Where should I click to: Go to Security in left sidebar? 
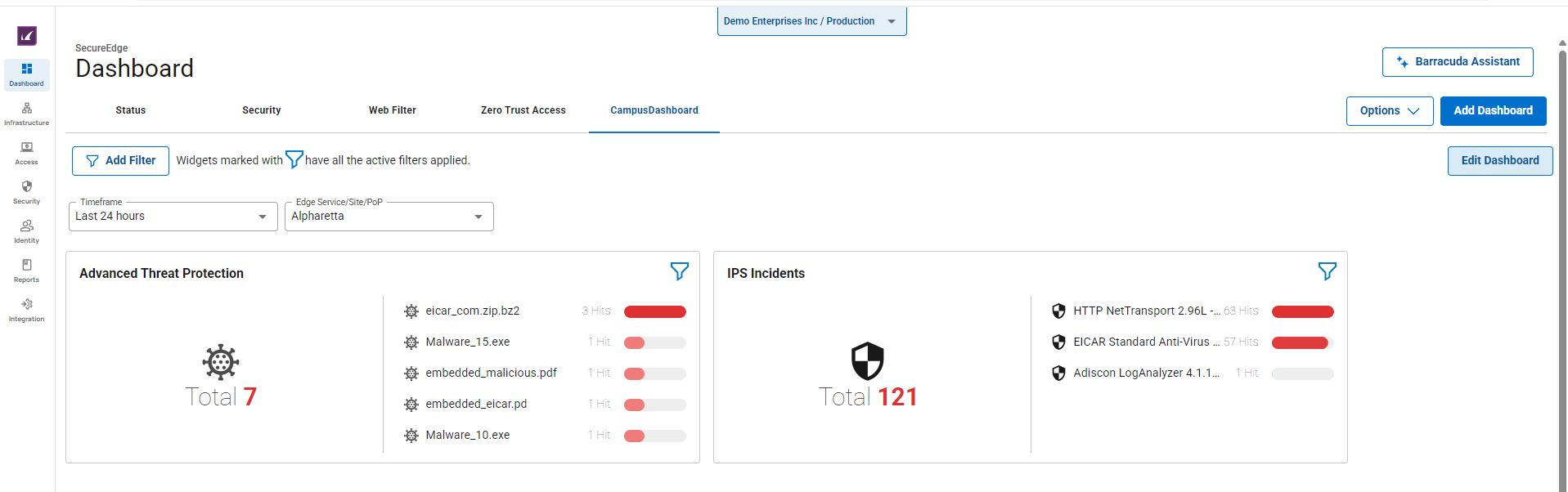[26, 192]
